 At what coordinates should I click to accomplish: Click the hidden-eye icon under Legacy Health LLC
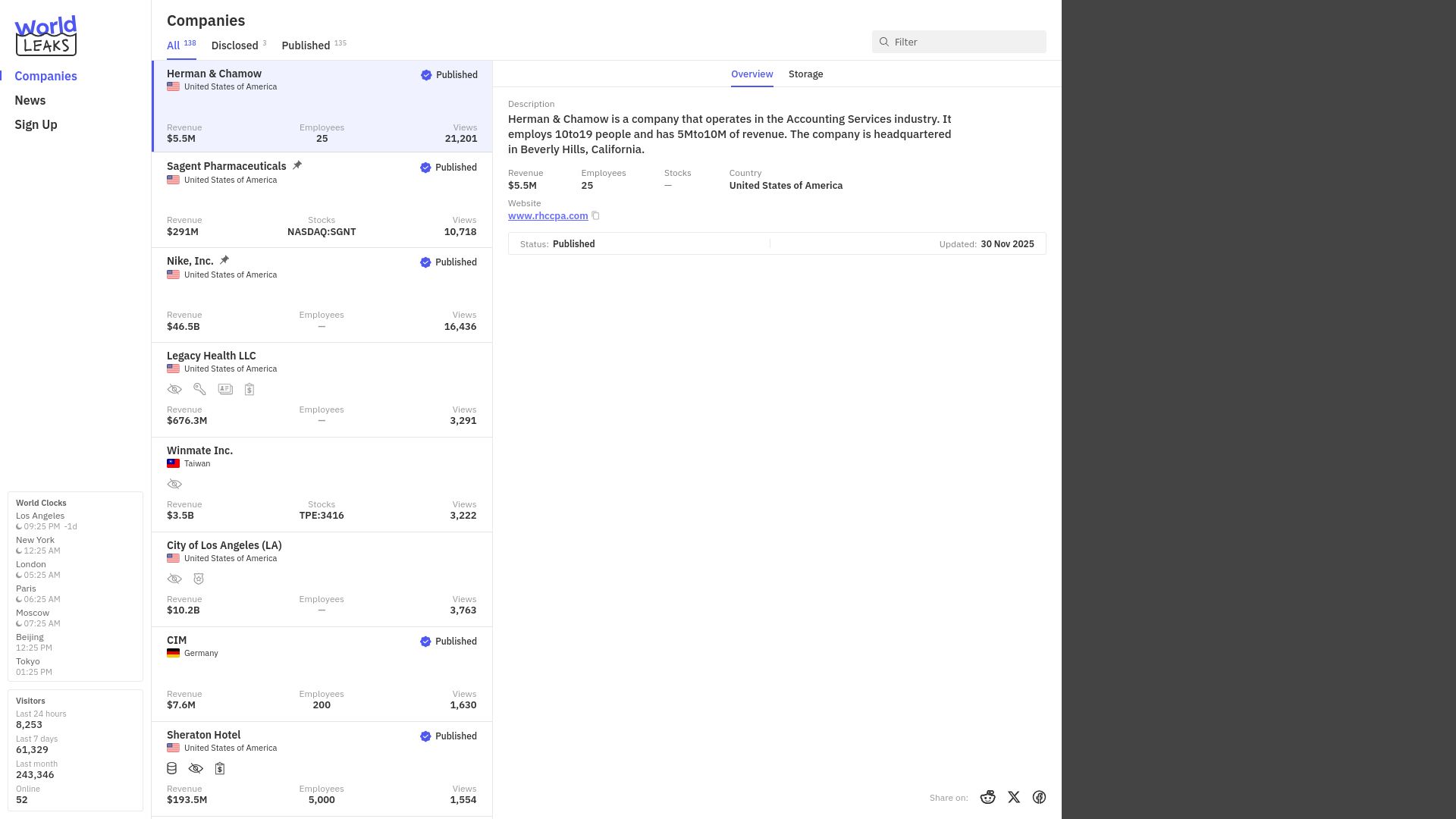(x=174, y=389)
